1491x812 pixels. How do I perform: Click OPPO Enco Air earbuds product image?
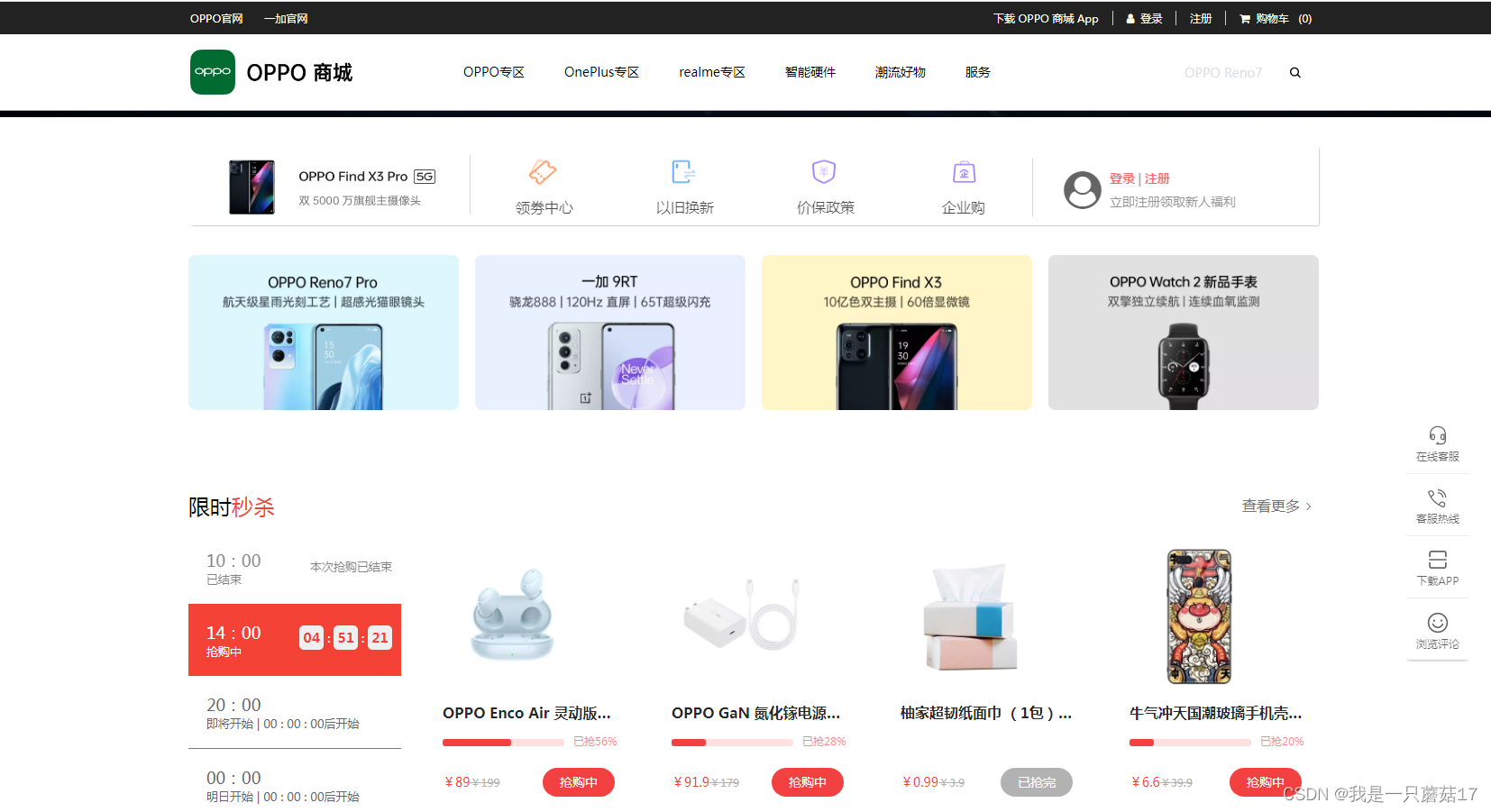[513, 616]
